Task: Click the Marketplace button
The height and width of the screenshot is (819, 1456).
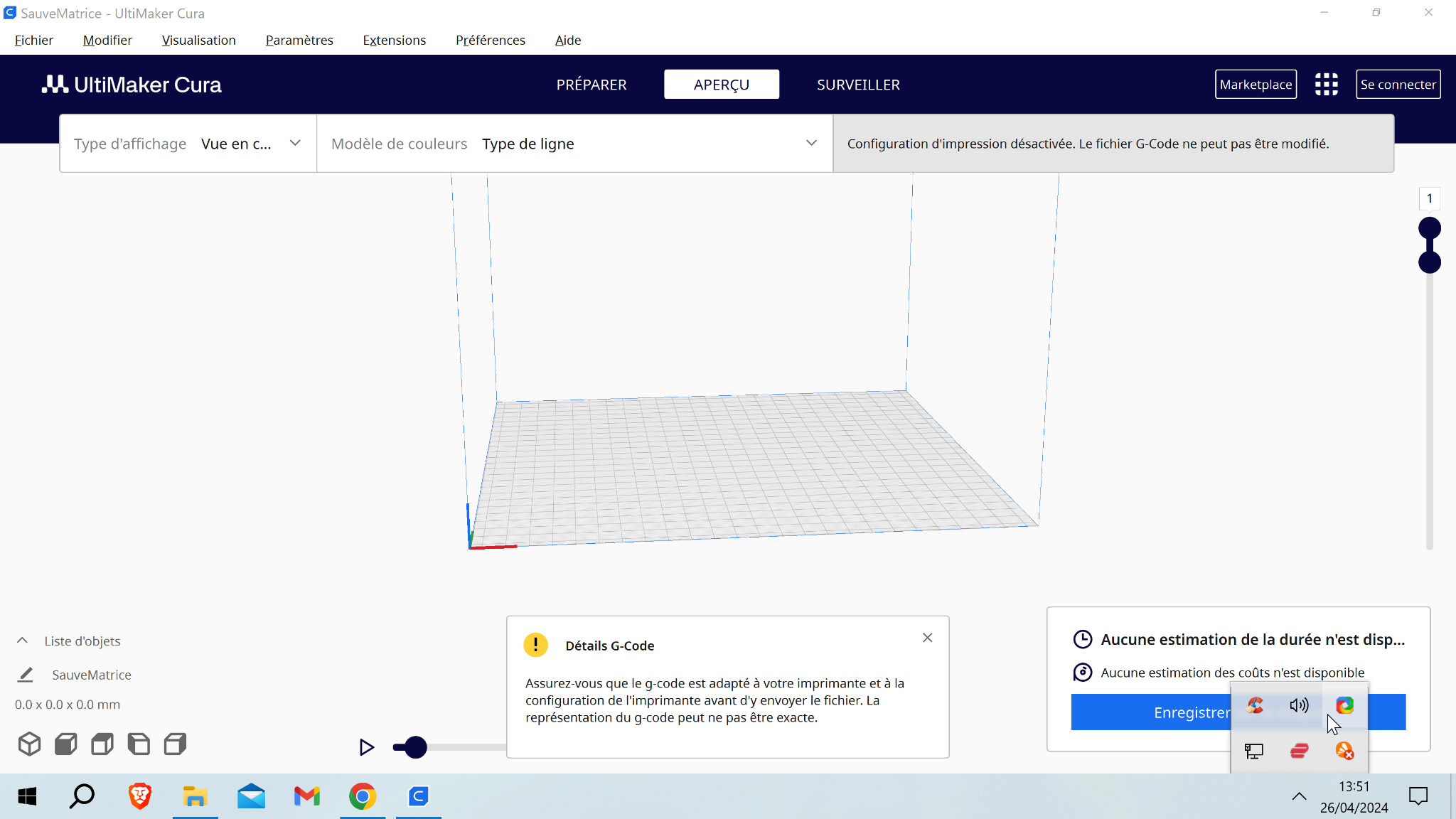Action: 1256,85
